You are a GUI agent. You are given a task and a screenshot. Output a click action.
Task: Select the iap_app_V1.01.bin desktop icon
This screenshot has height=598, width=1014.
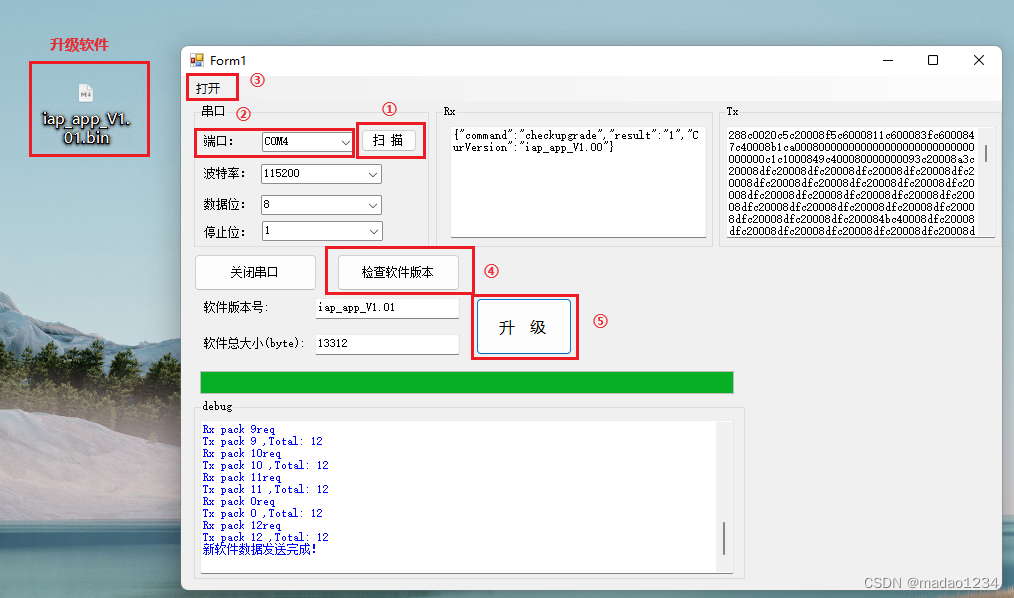tap(88, 110)
